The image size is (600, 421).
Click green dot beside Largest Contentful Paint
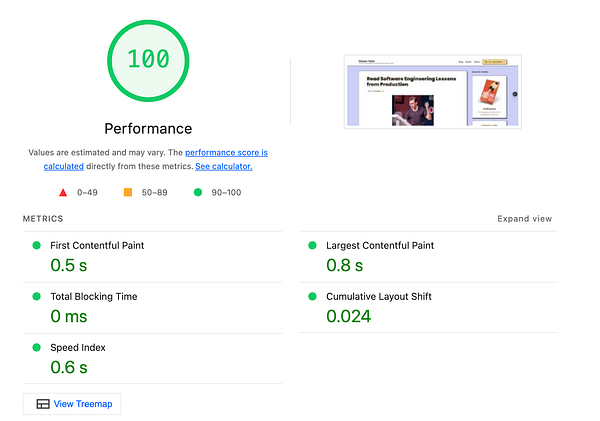tap(312, 245)
